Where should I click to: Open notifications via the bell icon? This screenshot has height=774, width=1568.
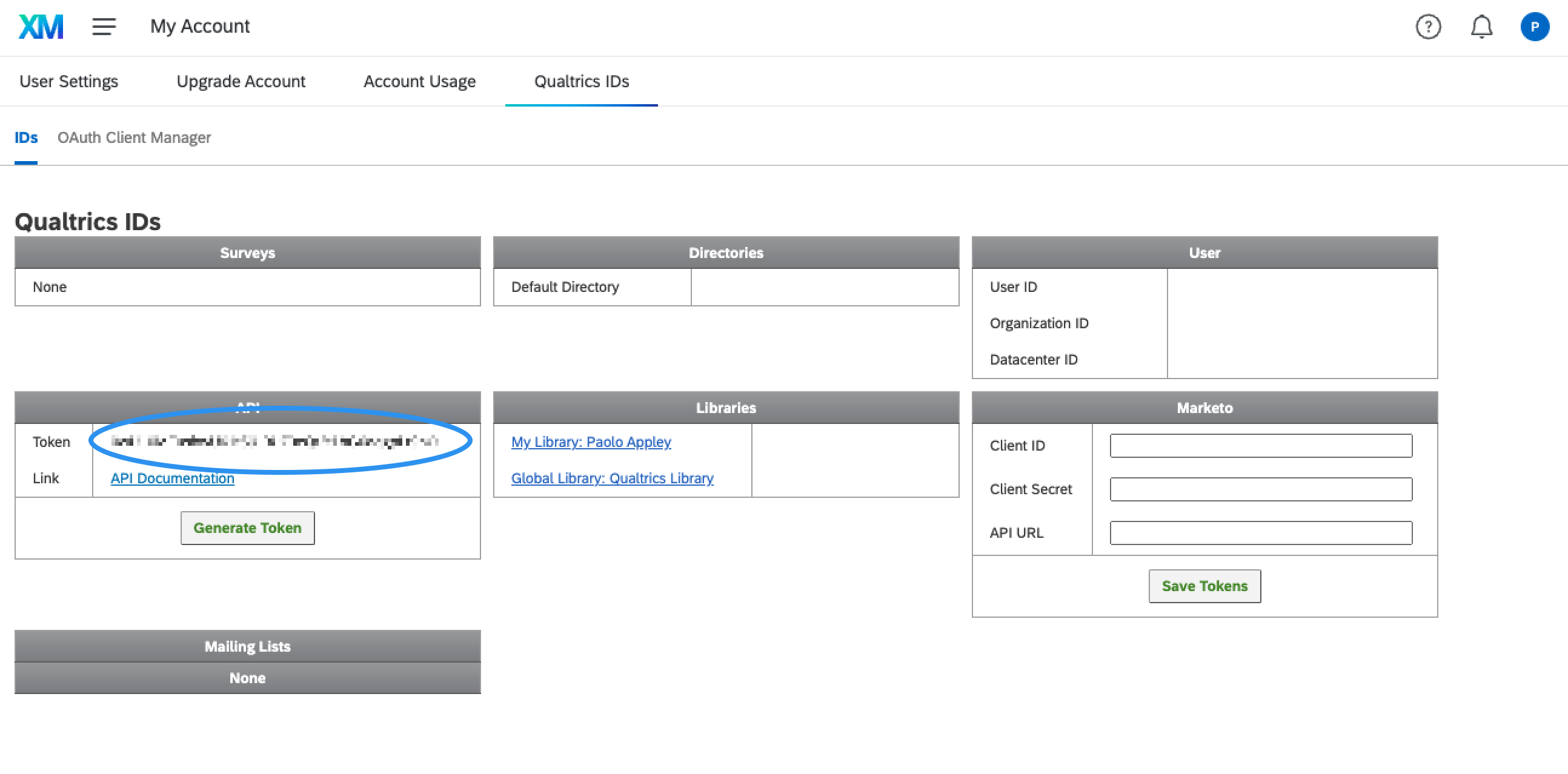coord(1481,27)
